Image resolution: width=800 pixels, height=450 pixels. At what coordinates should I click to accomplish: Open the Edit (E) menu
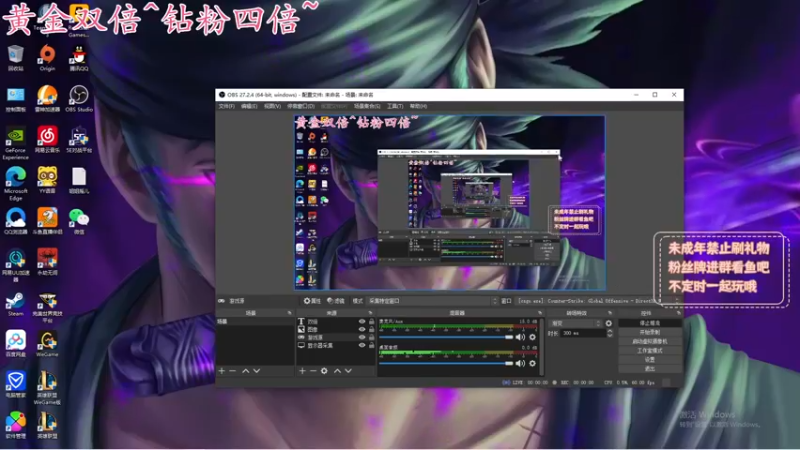(x=249, y=106)
